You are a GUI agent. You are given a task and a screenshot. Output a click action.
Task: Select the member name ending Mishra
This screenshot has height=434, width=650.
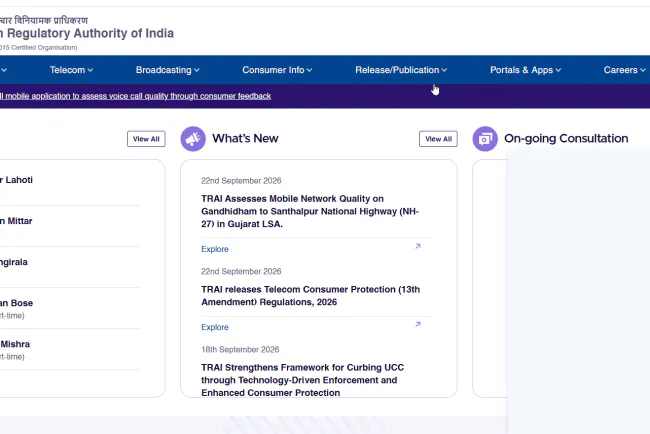point(15,344)
